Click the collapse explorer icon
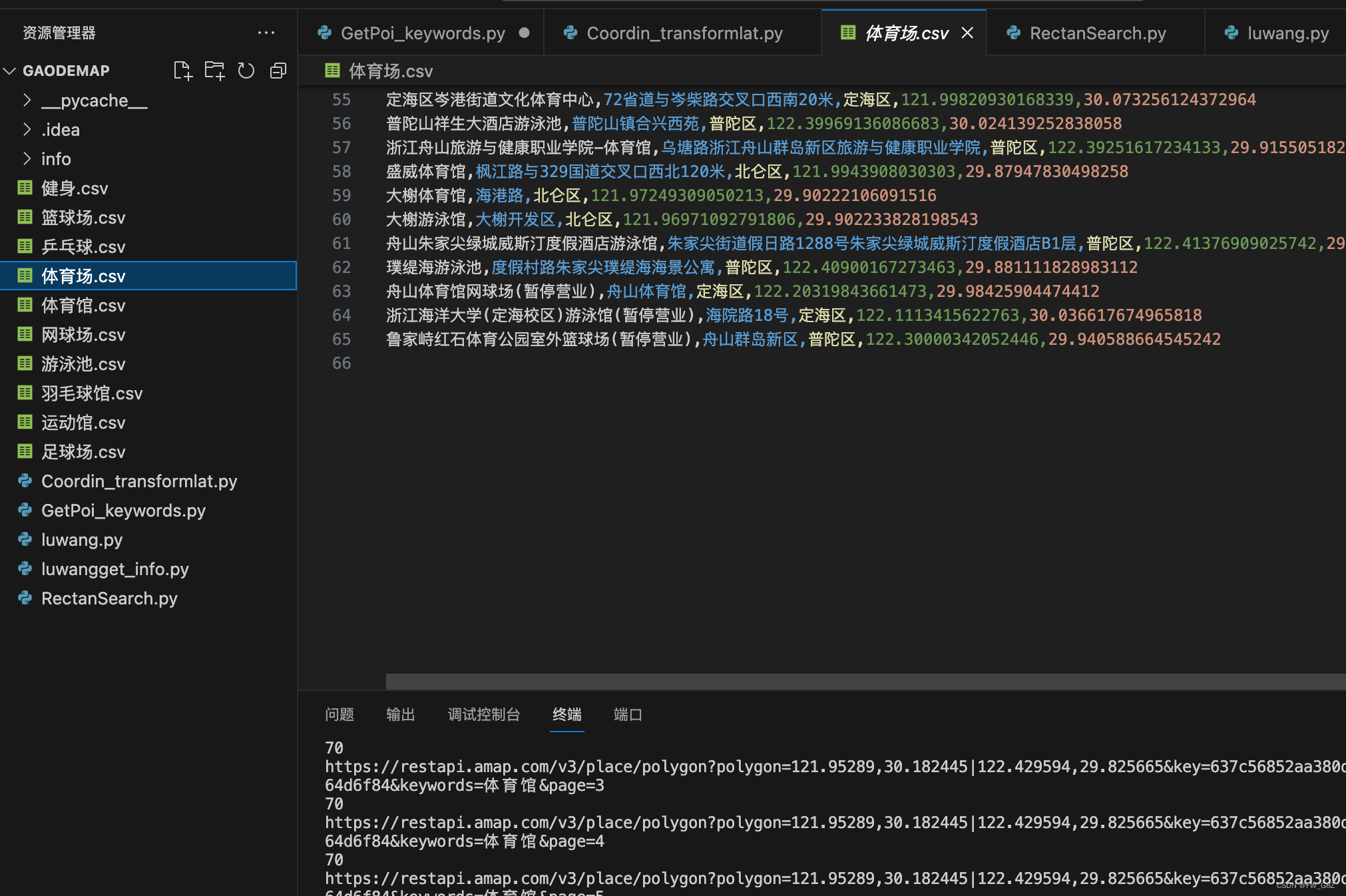The image size is (1346, 896). 278,70
